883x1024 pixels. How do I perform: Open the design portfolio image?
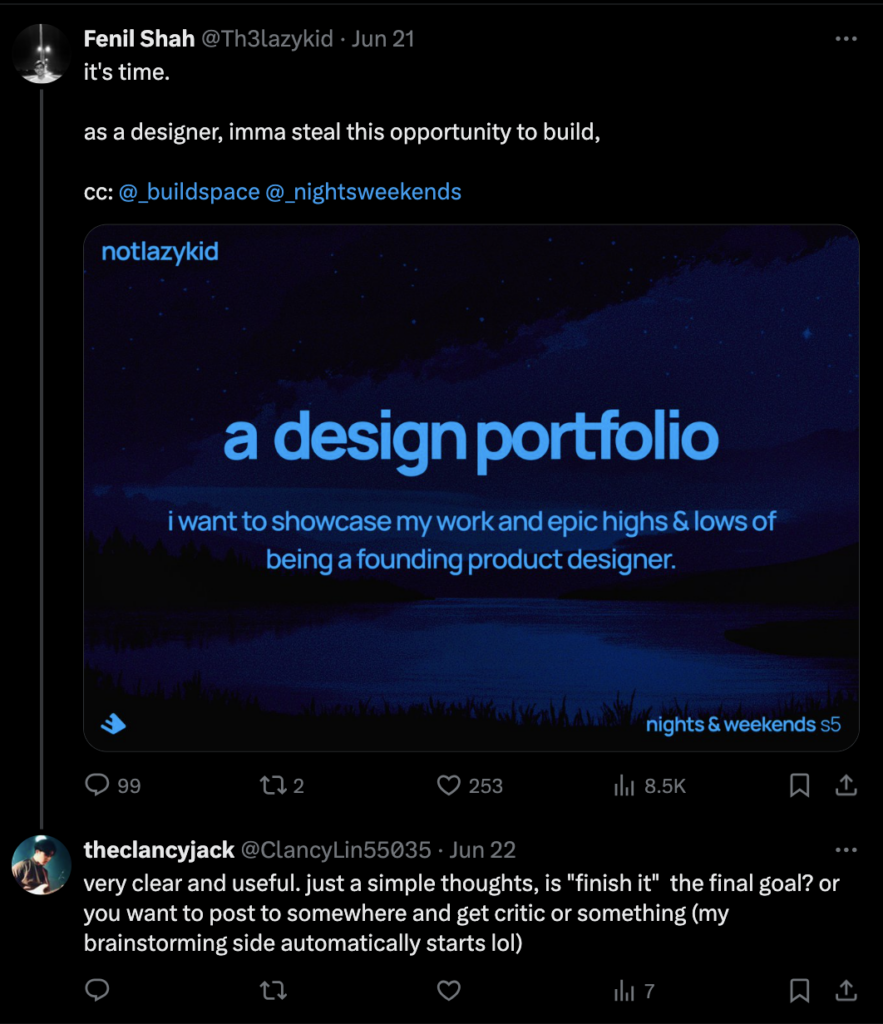pyautogui.click(x=471, y=487)
